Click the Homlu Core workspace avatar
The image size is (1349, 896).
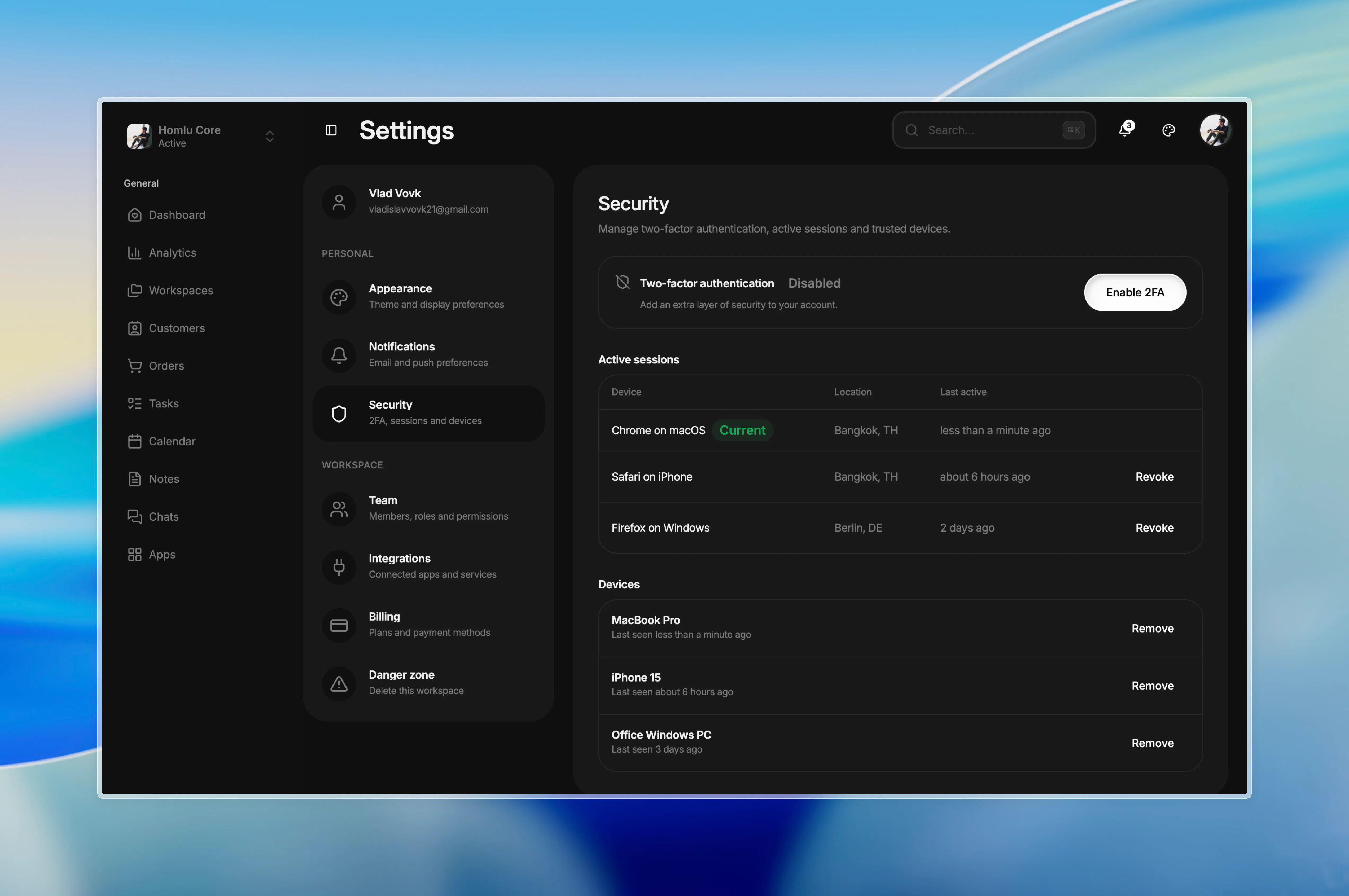pyautogui.click(x=139, y=136)
